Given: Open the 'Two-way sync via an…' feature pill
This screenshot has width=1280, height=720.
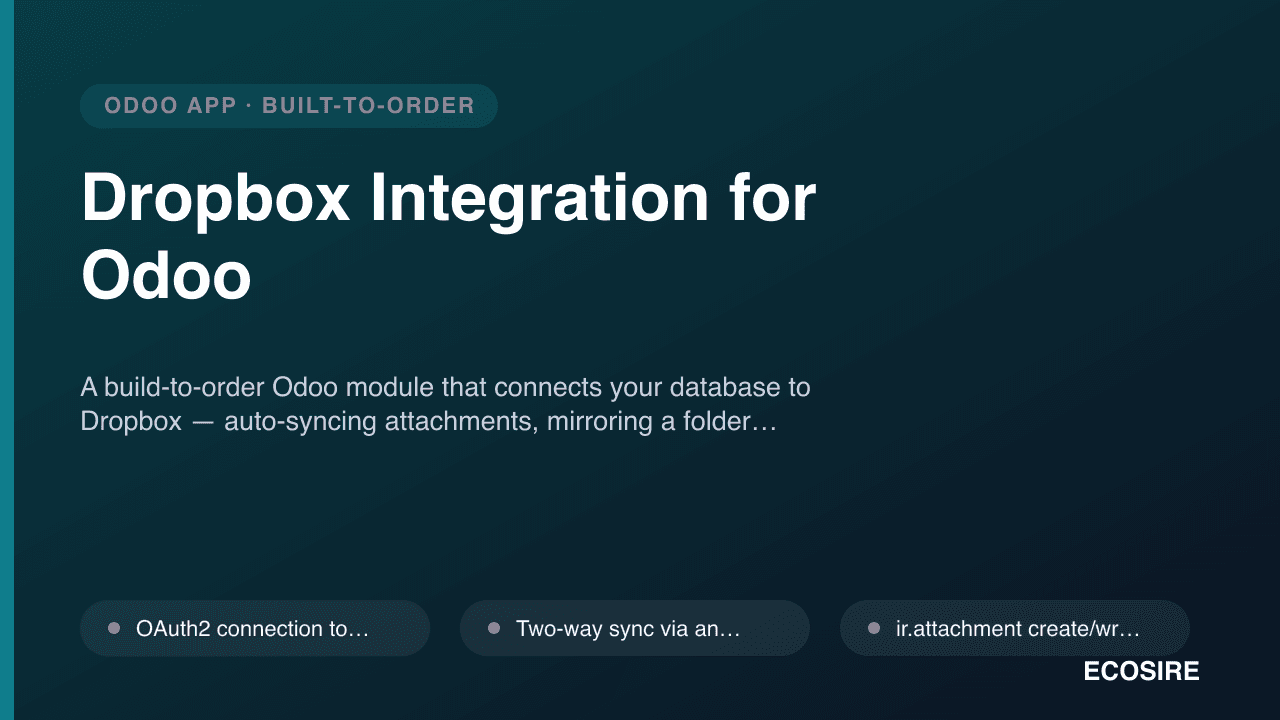Looking at the screenshot, I should (x=635, y=628).
